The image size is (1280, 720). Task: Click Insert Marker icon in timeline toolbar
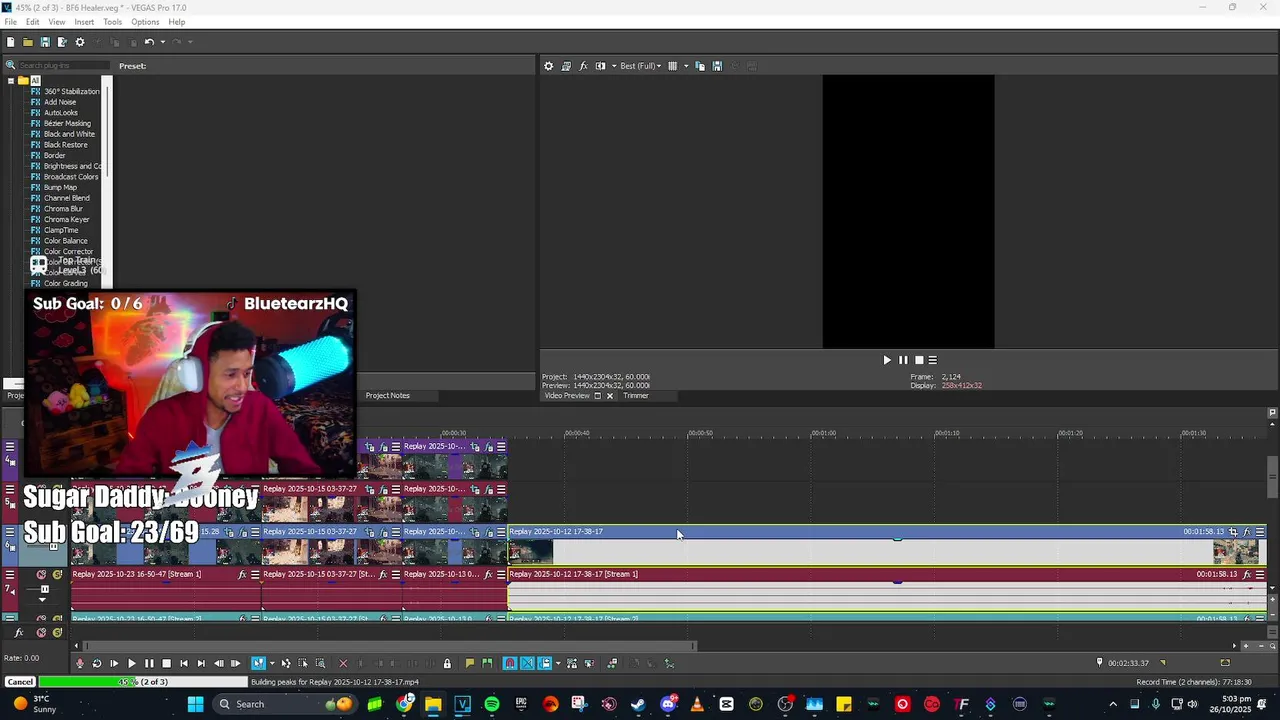[470, 663]
